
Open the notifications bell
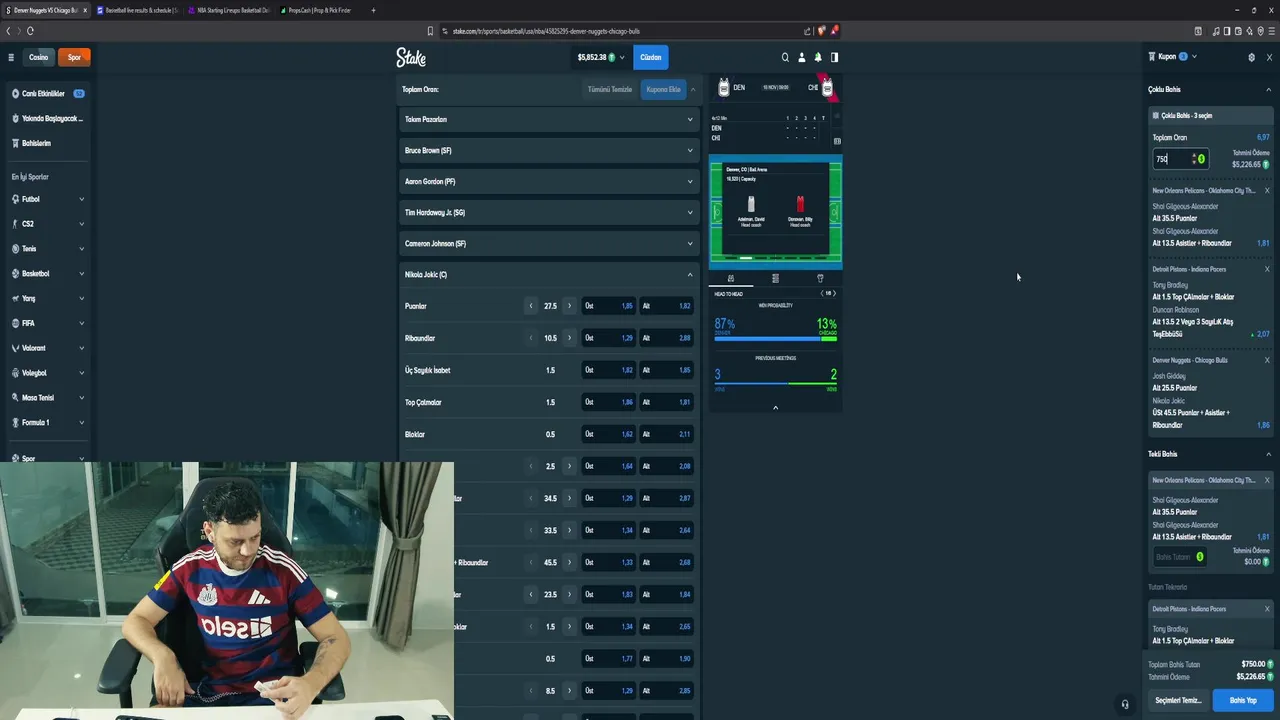coord(818,57)
